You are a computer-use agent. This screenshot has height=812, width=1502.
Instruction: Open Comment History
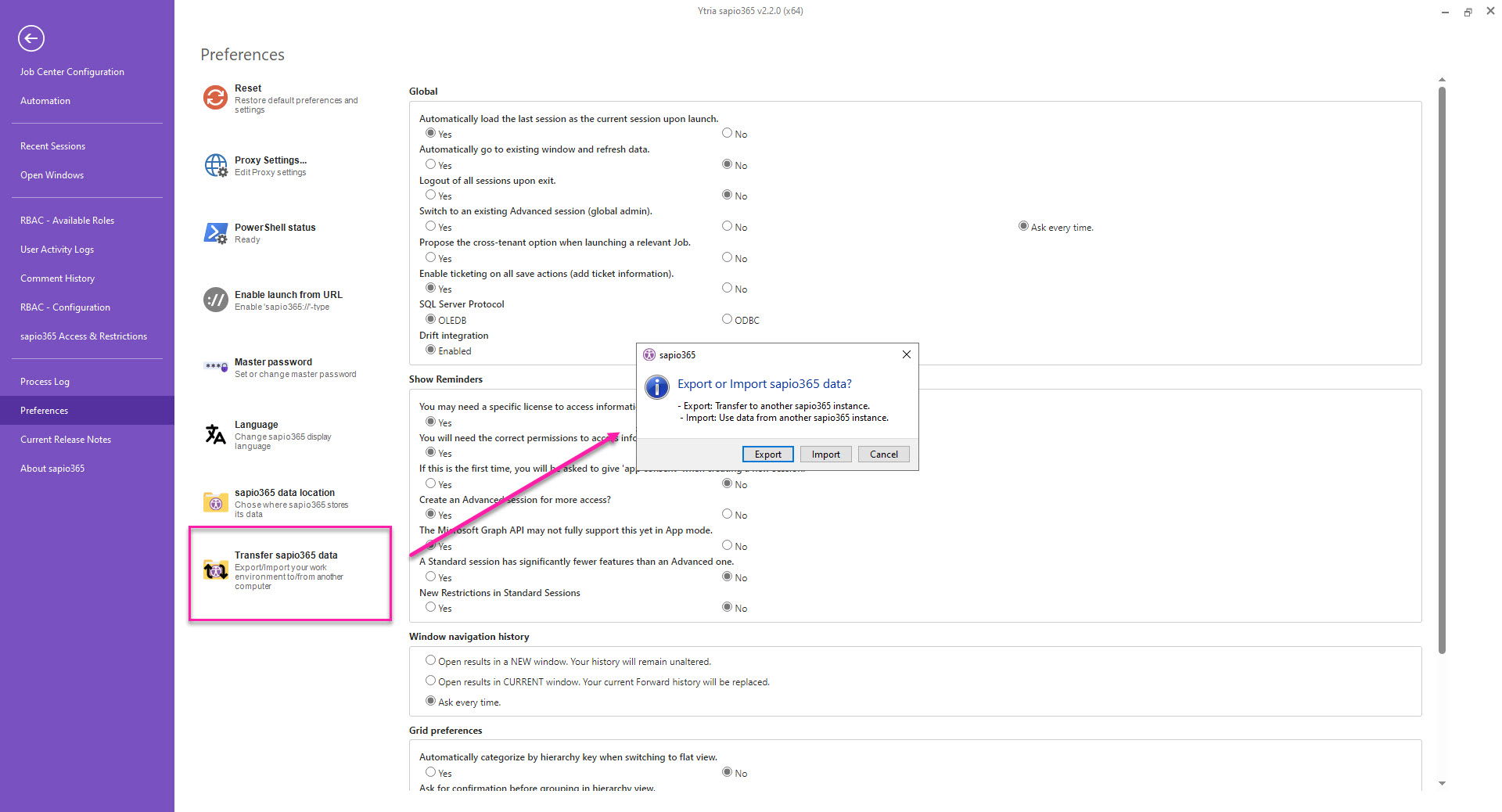[x=57, y=278]
